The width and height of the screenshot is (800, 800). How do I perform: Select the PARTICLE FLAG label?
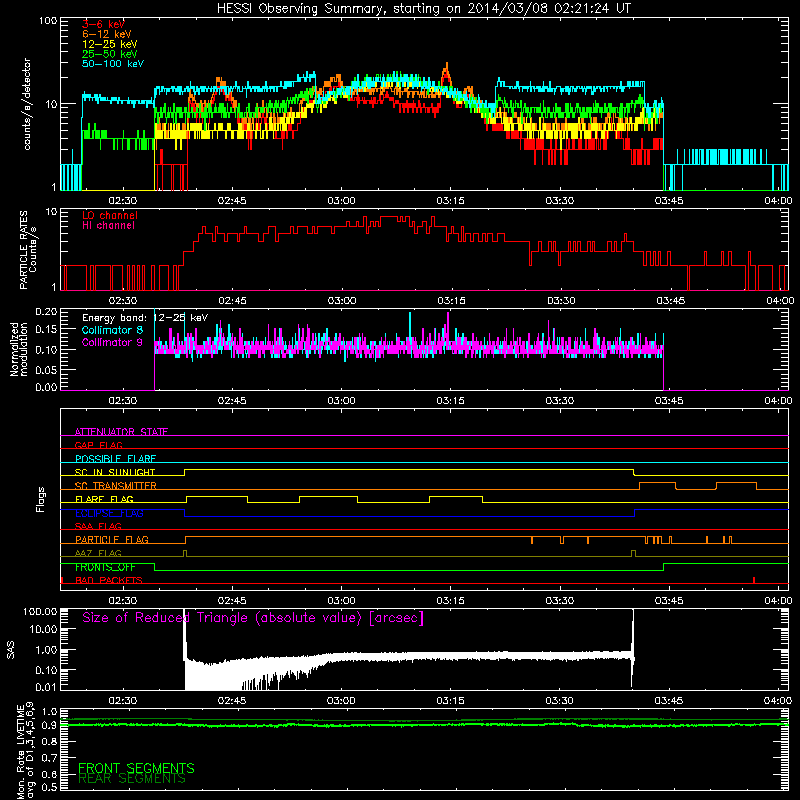tap(112, 539)
